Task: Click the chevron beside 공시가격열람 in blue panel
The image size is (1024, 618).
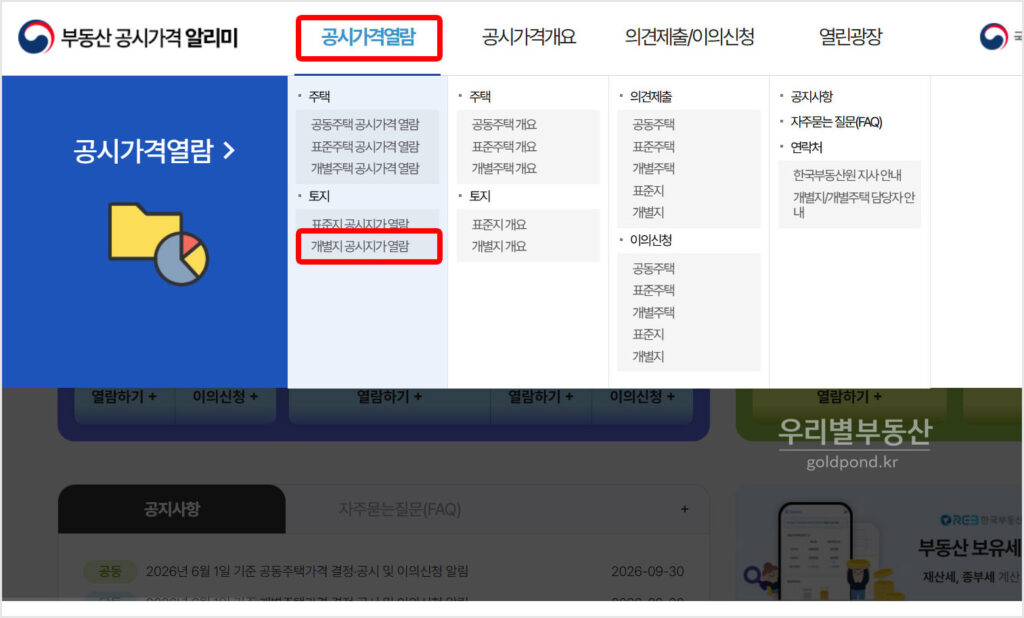Action: tap(229, 151)
